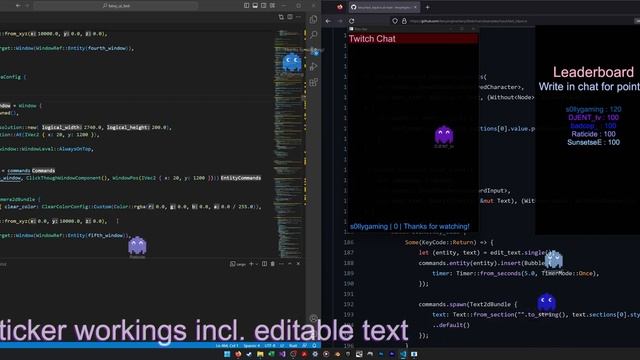The image size is (640, 360).
Task: Toggle secondary sidebar layout icon in VS Code title bar
Action: click(x=264, y=5)
